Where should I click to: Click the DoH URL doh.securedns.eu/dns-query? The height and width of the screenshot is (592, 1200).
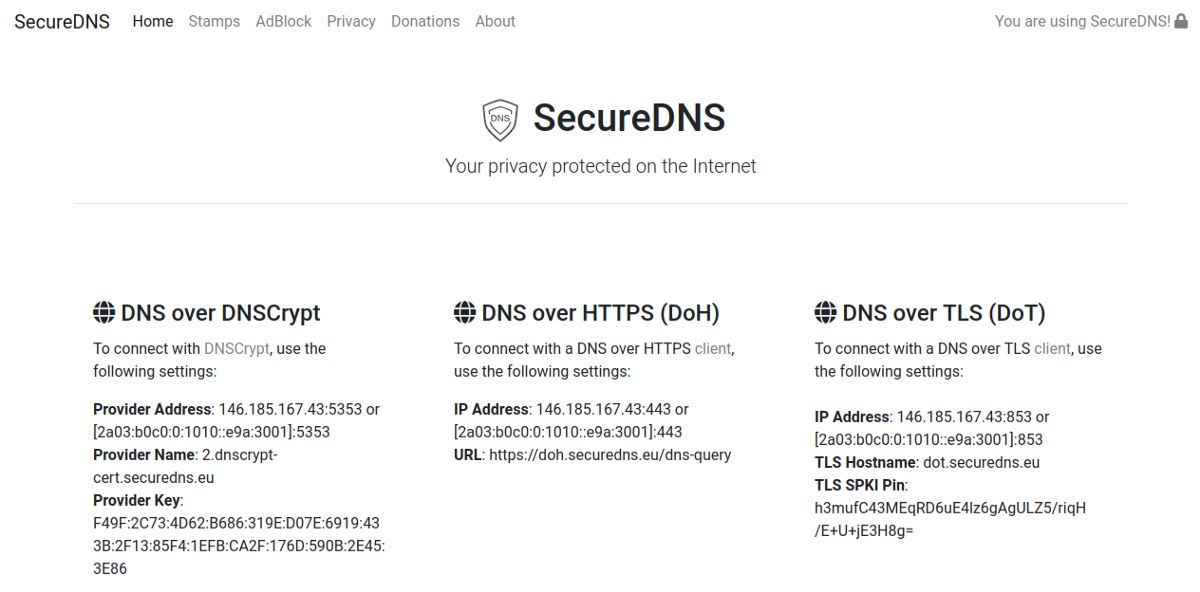610,455
